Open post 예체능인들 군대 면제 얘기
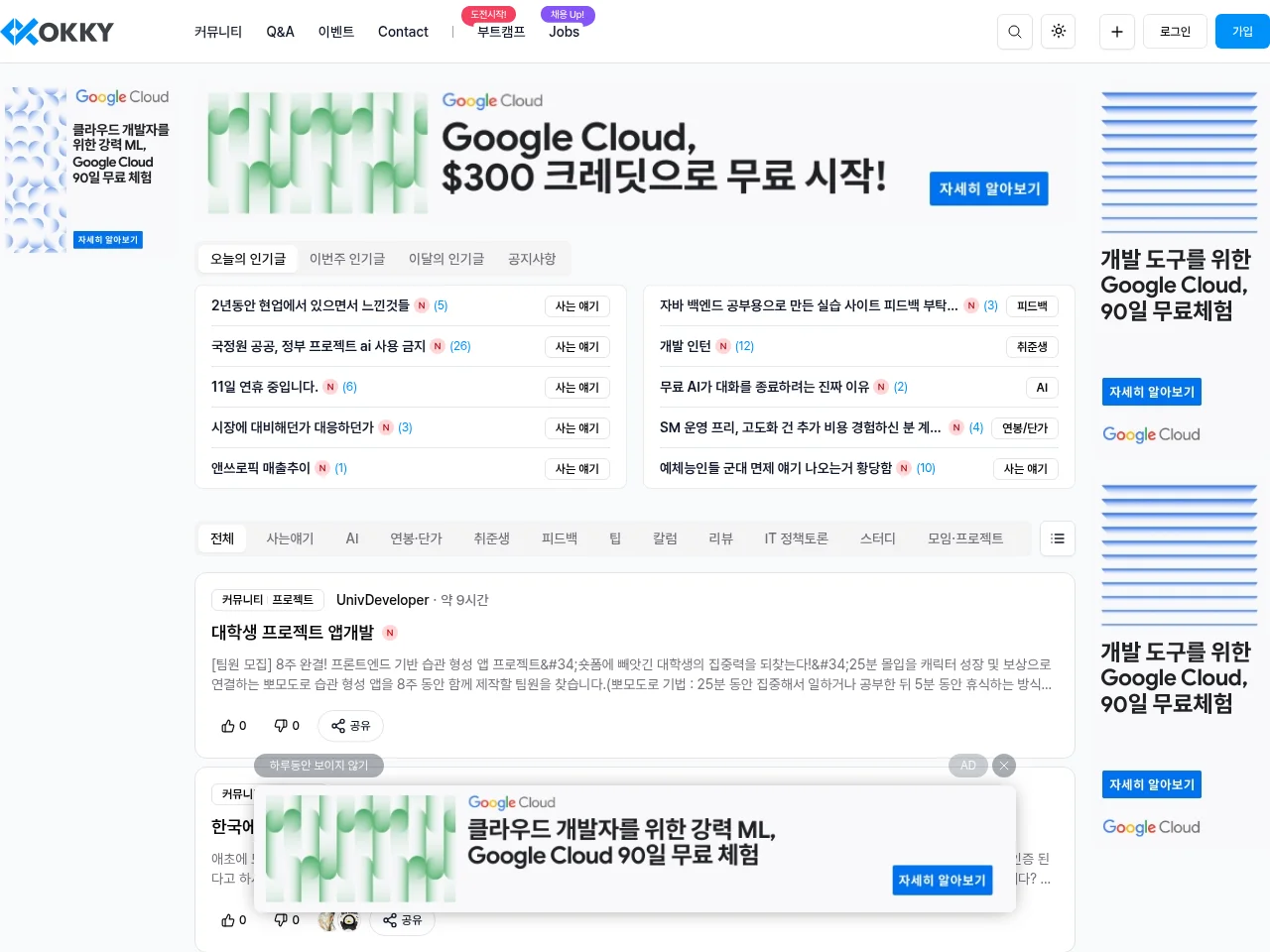 coord(776,468)
